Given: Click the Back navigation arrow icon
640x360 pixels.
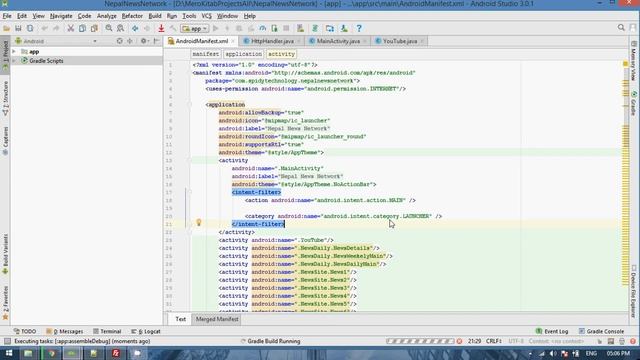Looking at the screenshot, I should click(x=135, y=28).
